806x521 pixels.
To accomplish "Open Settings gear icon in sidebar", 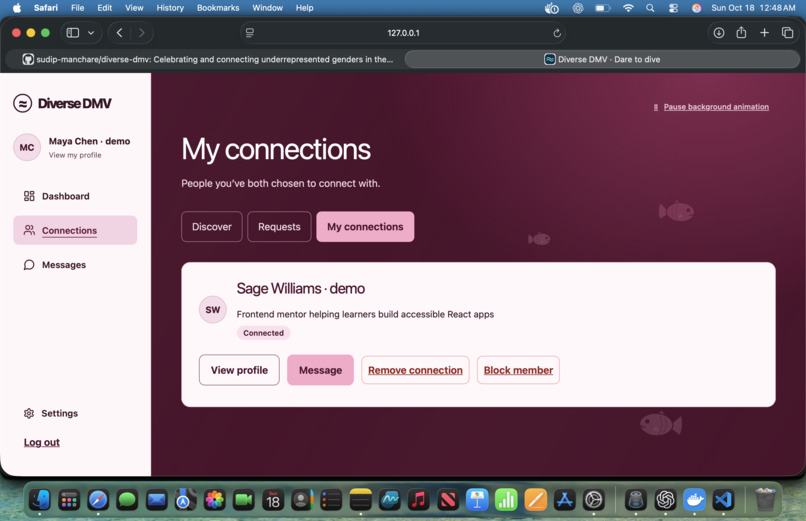I will coord(29,413).
